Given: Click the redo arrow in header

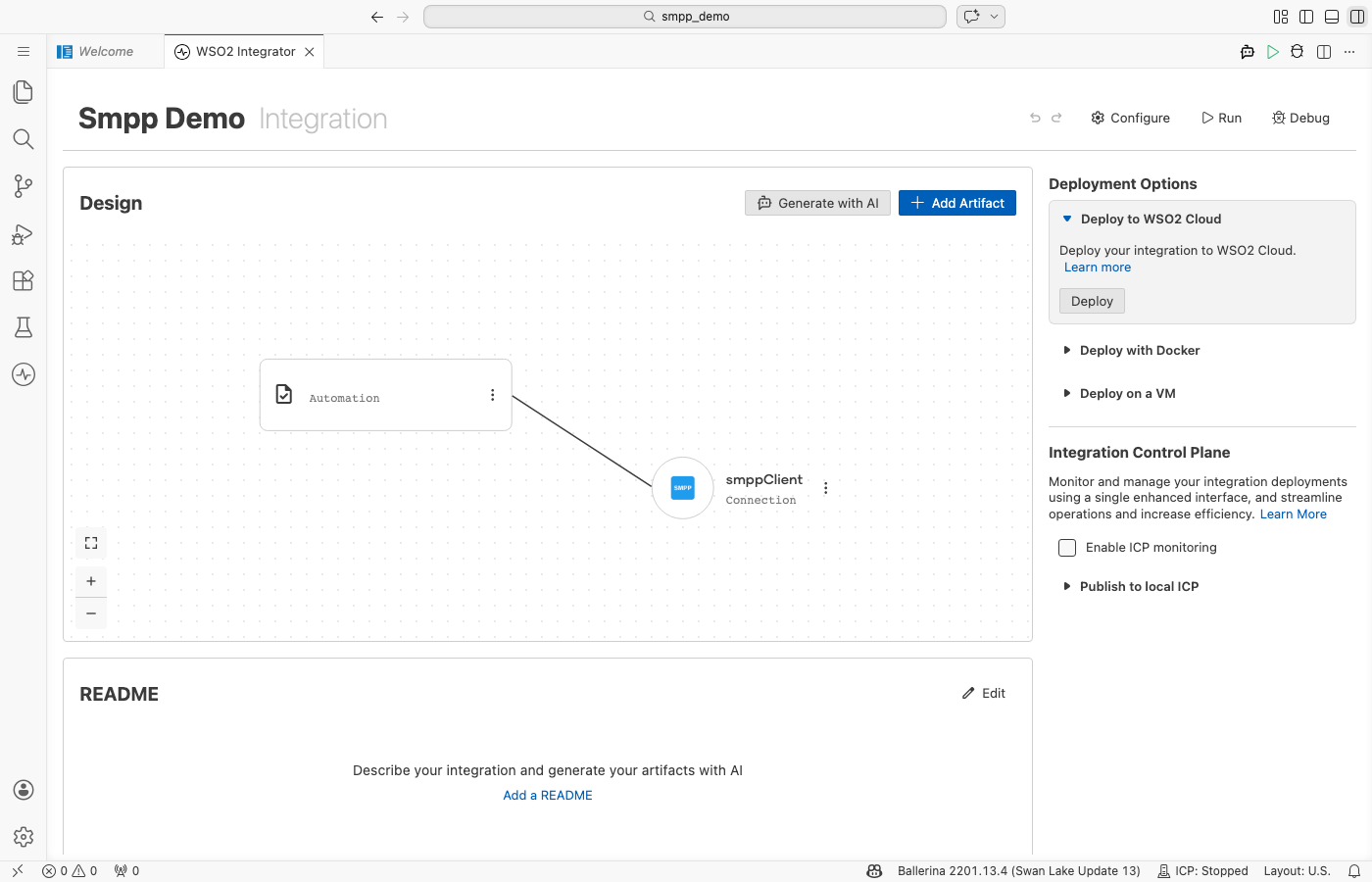Looking at the screenshot, I should pyautogui.click(x=1056, y=118).
